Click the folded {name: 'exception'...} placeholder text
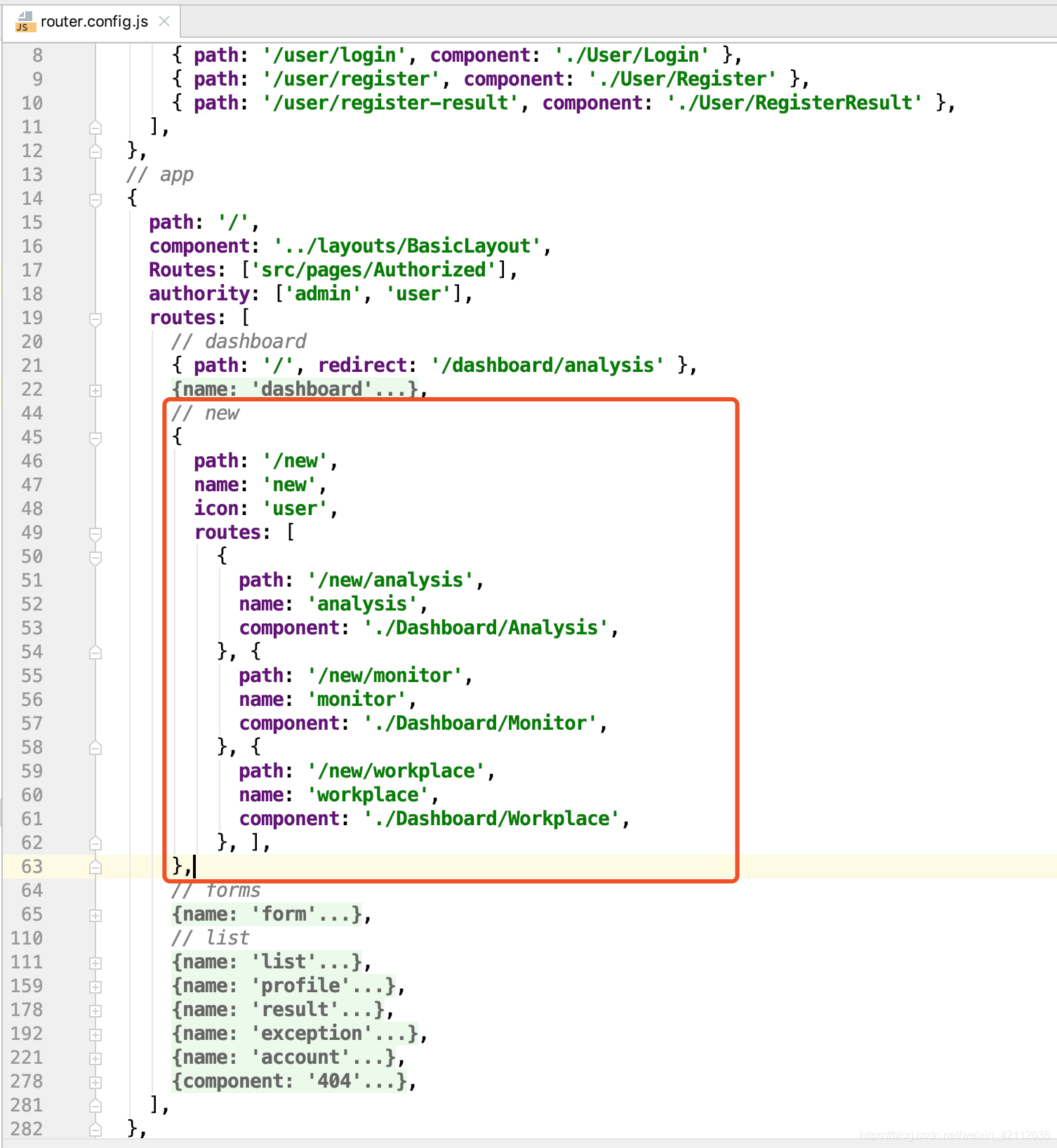This screenshot has height=1148, width=1057. [x=295, y=1034]
